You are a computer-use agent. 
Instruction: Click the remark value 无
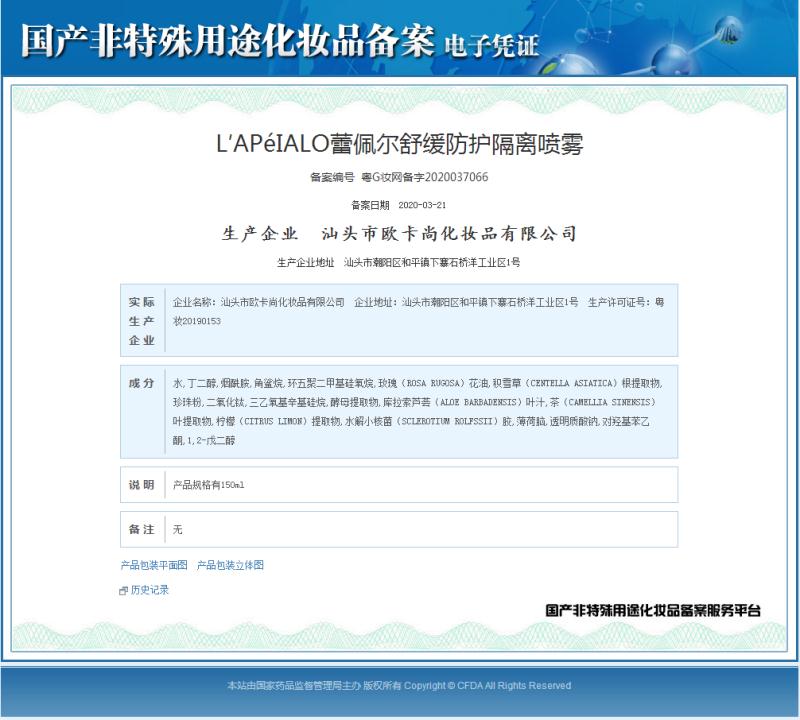coord(177,530)
